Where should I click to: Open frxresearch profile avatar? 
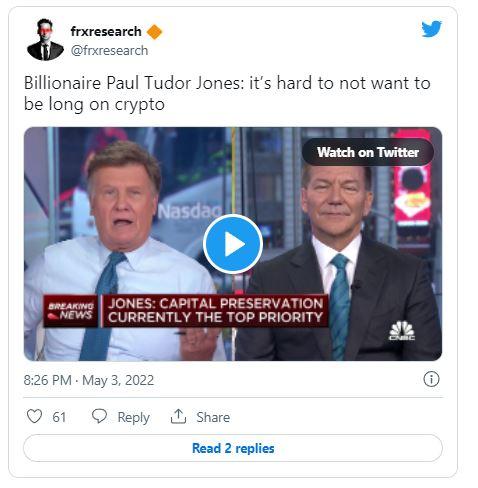tap(45, 40)
